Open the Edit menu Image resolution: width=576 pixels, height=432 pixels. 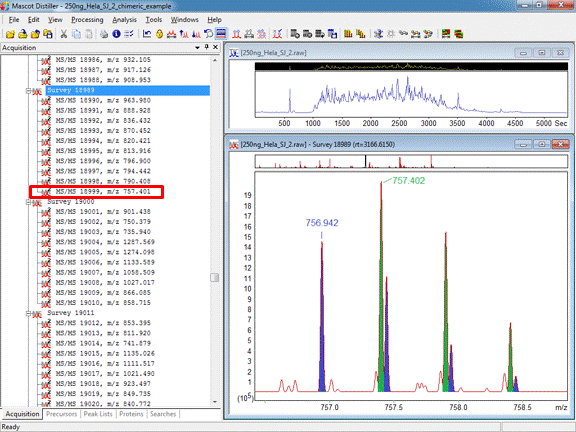pyautogui.click(x=33, y=20)
